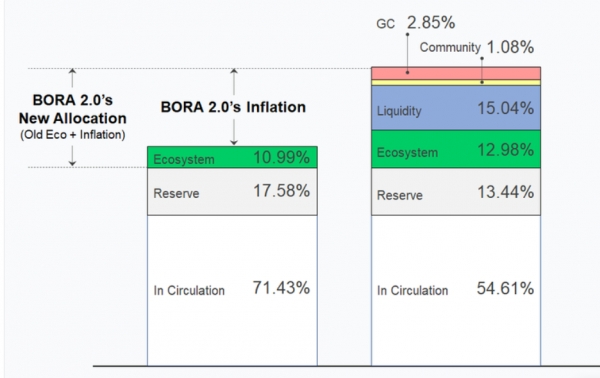Click the In Circulation label beside 54.61%
This screenshot has width=600, height=378.
412,290
